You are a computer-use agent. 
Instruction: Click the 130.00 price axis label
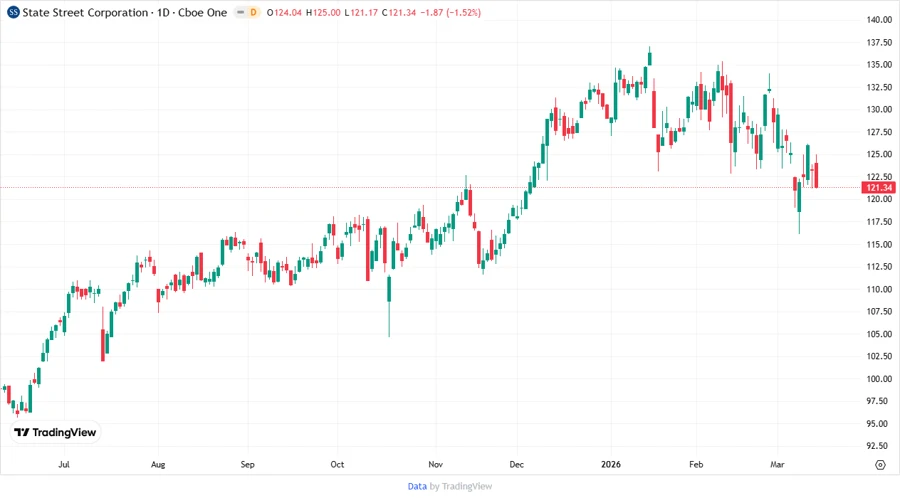click(879, 109)
